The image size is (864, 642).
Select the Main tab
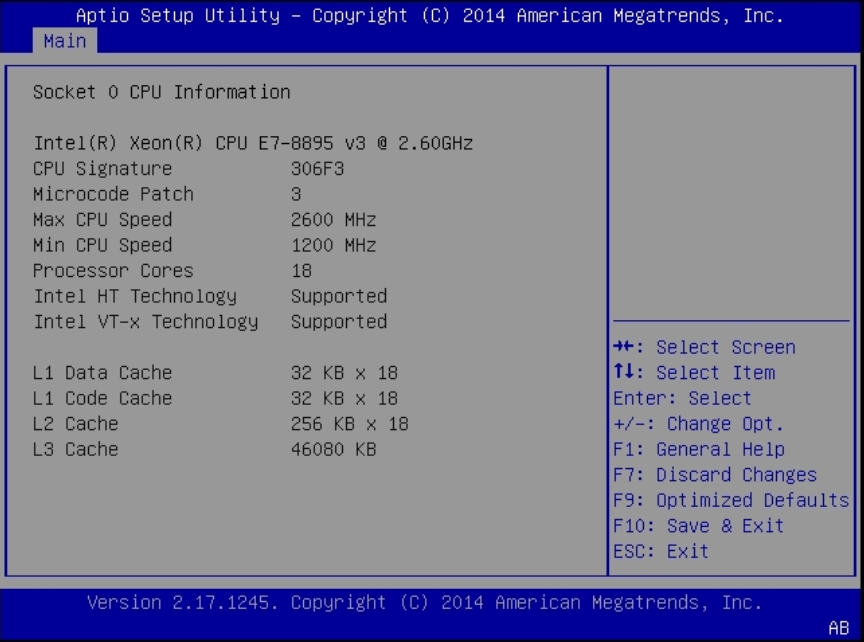pos(65,41)
